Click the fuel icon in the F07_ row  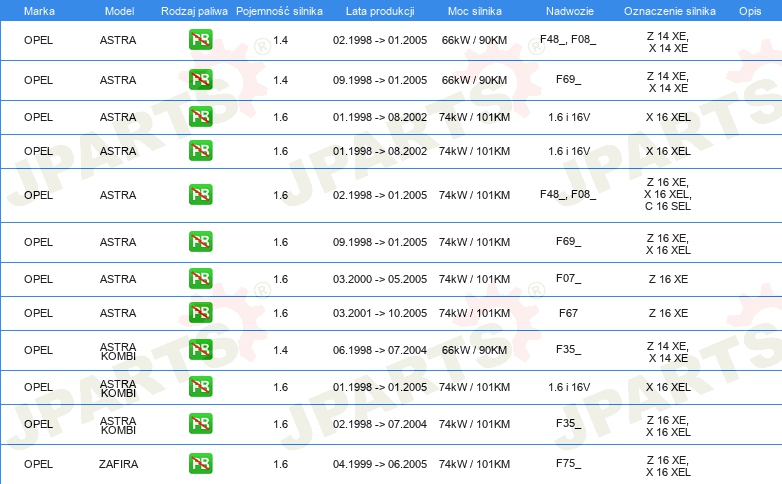[x=200, y=278]
